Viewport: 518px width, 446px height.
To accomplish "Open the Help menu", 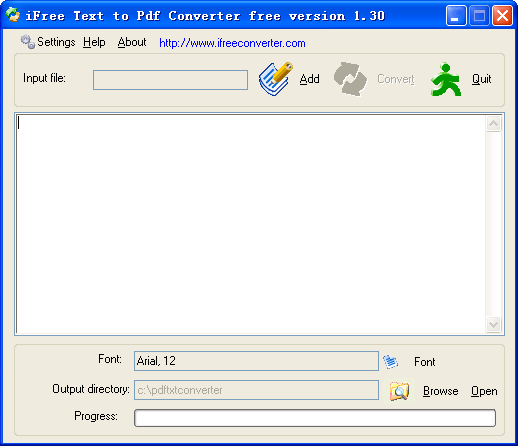I will (94, 42).
